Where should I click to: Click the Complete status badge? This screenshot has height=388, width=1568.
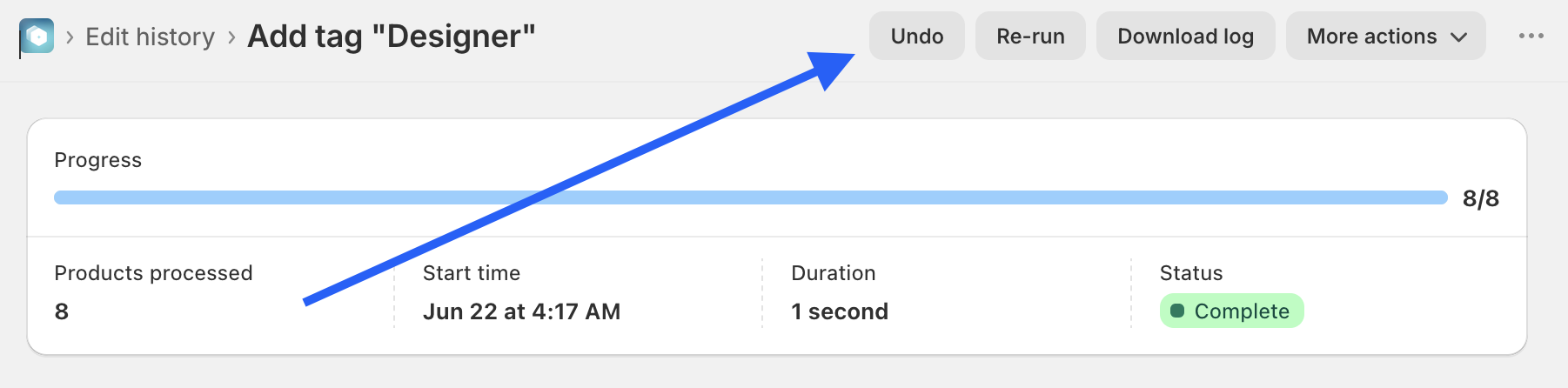pos(1231,311)
